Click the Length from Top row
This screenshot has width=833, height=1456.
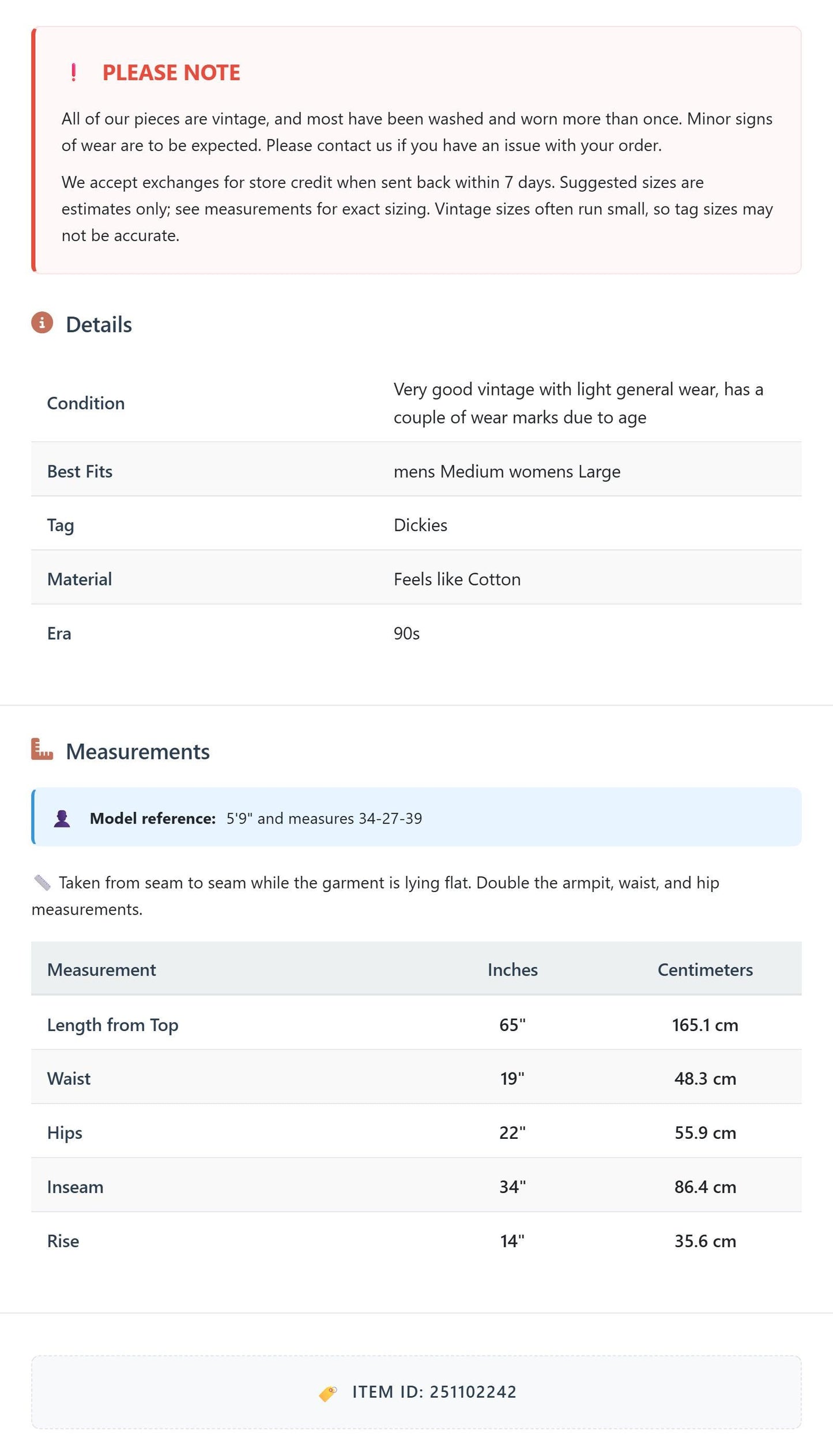[x=416, y=1024]
